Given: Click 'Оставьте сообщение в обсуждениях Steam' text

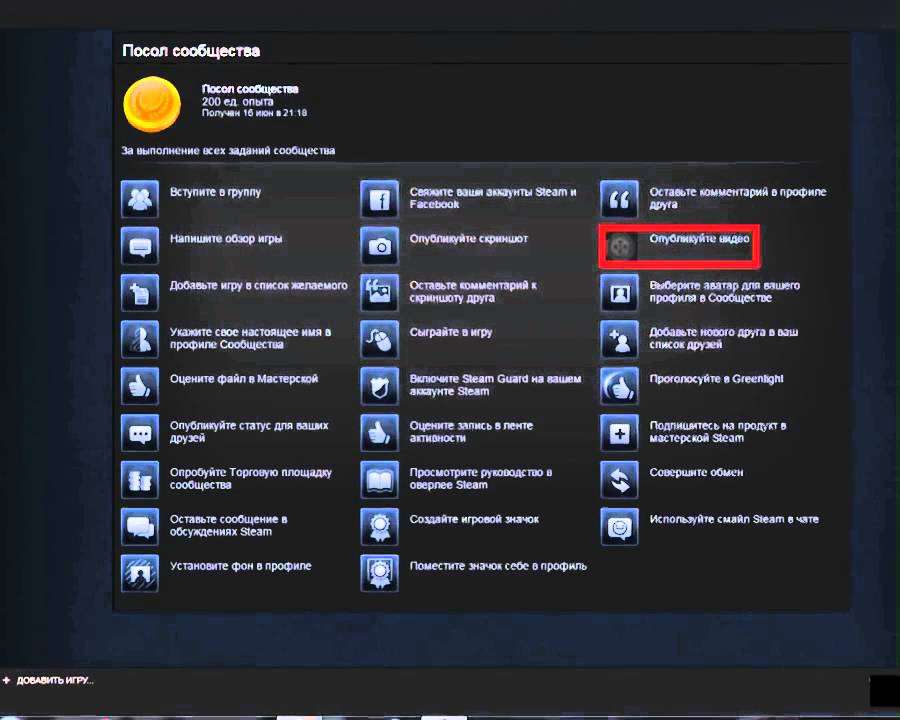Looking at the screenshot, I should (x=228, y=525).
